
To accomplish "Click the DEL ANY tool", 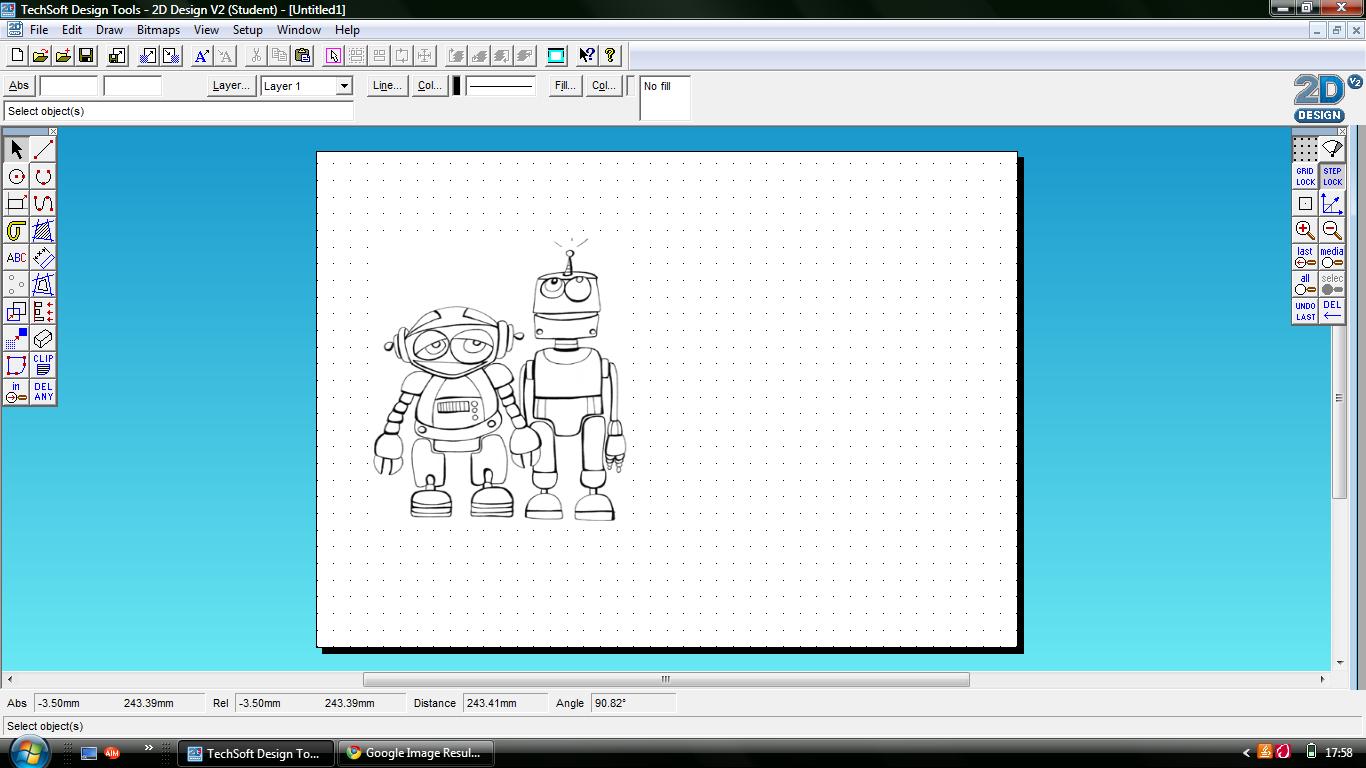I will point(42,390).
